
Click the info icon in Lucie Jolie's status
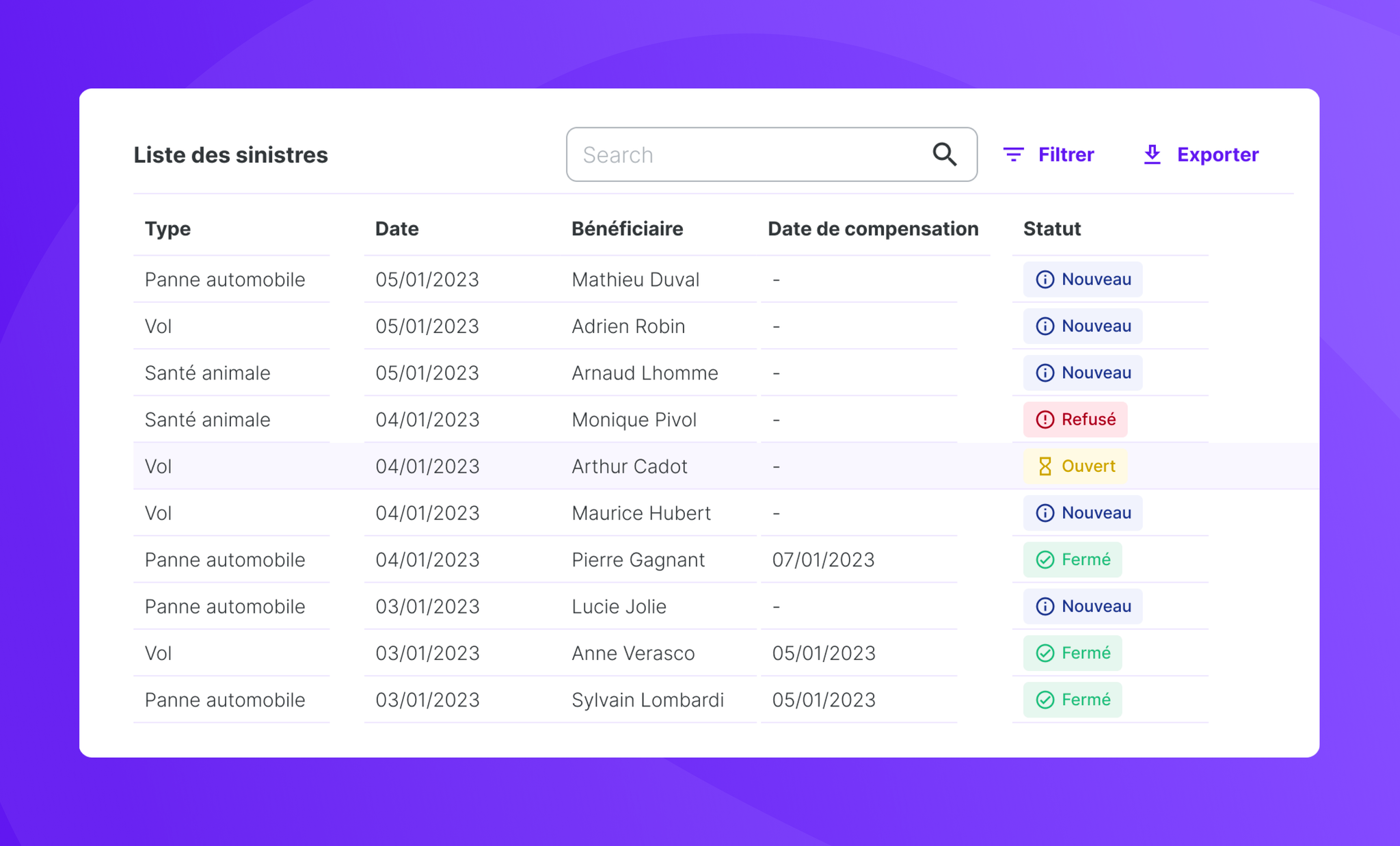(1045, 607)
